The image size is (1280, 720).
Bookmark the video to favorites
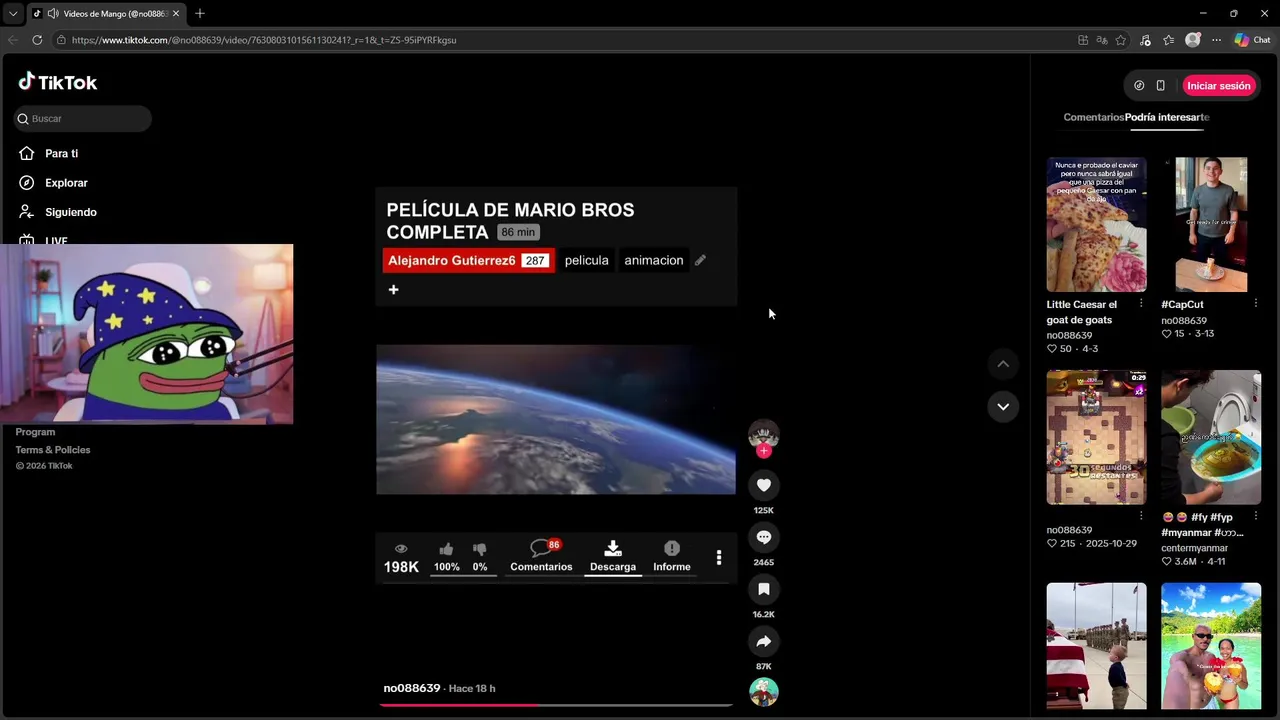[x=764, y=589]
